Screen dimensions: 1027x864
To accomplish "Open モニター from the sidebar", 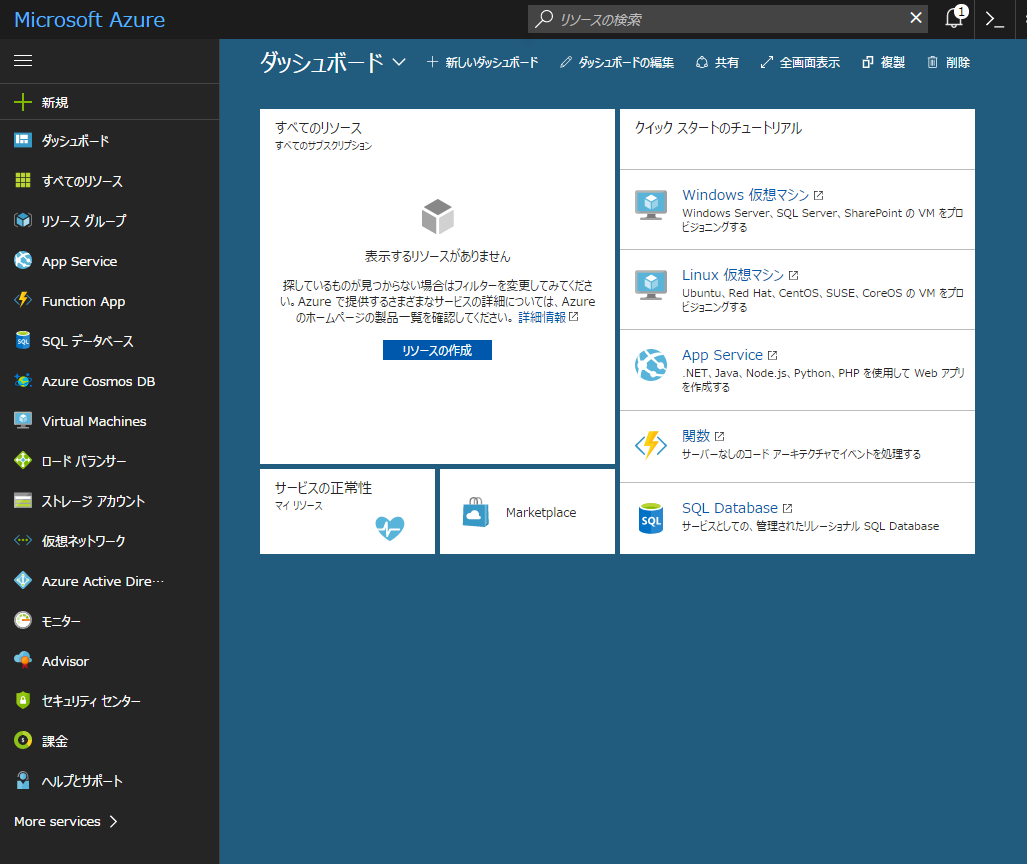I will (x=62, y=621).
